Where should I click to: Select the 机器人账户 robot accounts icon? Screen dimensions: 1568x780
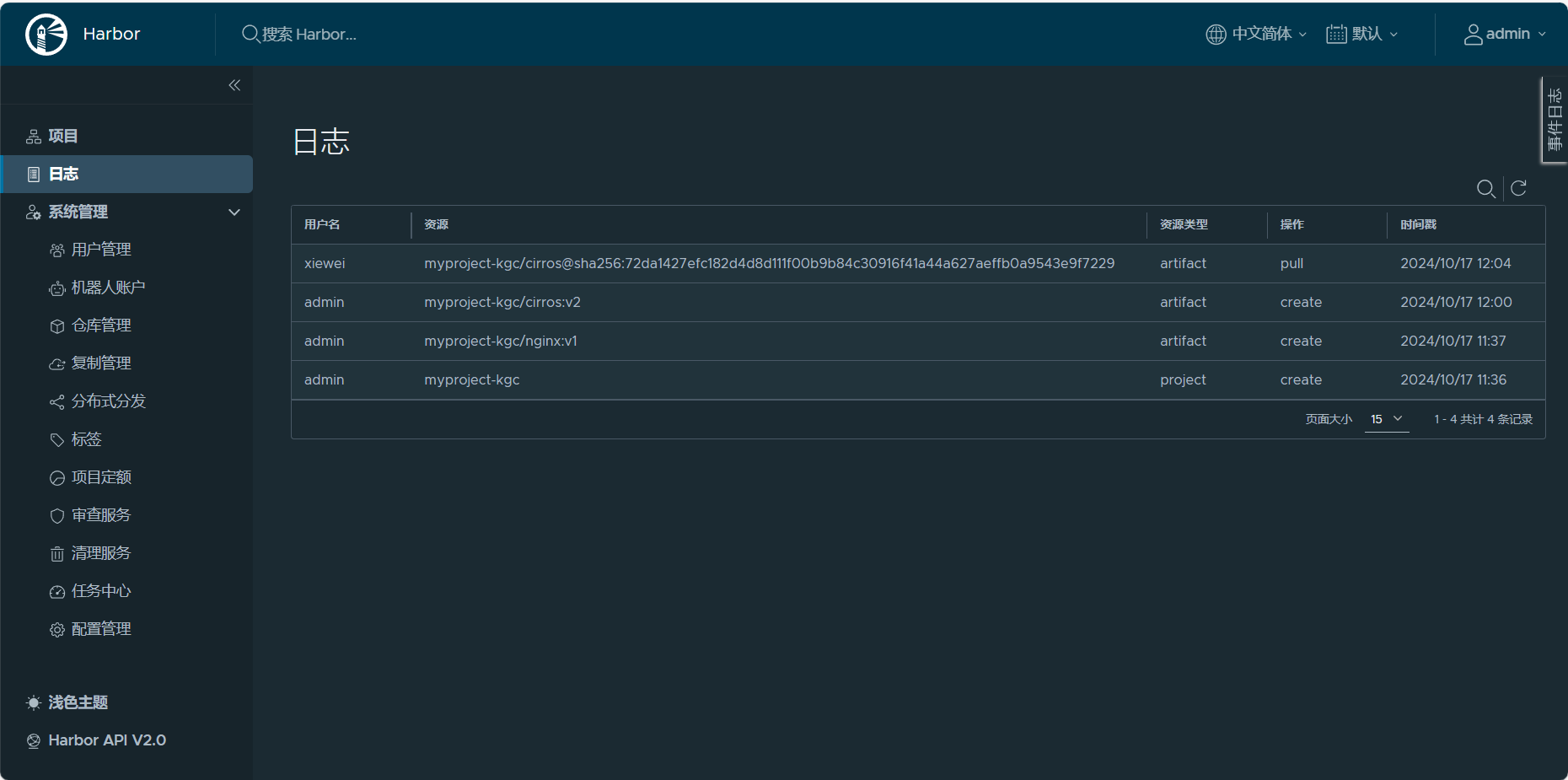(57, 287)
